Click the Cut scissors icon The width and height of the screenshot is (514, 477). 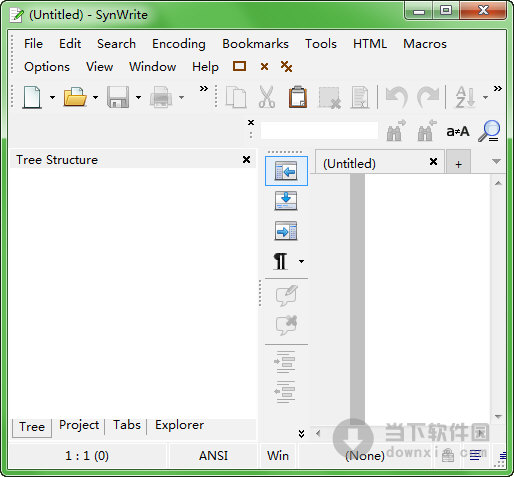[267, 97]
